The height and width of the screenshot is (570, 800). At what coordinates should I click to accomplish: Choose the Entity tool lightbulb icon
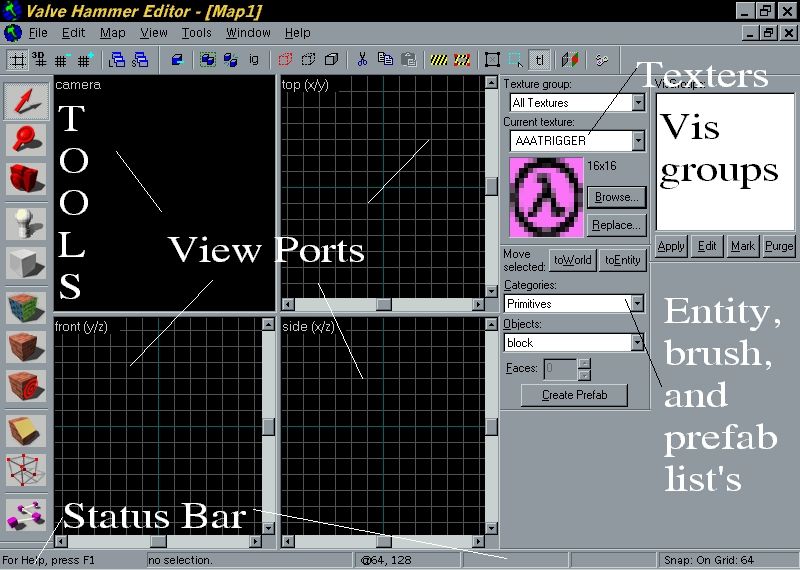point(26,224)
